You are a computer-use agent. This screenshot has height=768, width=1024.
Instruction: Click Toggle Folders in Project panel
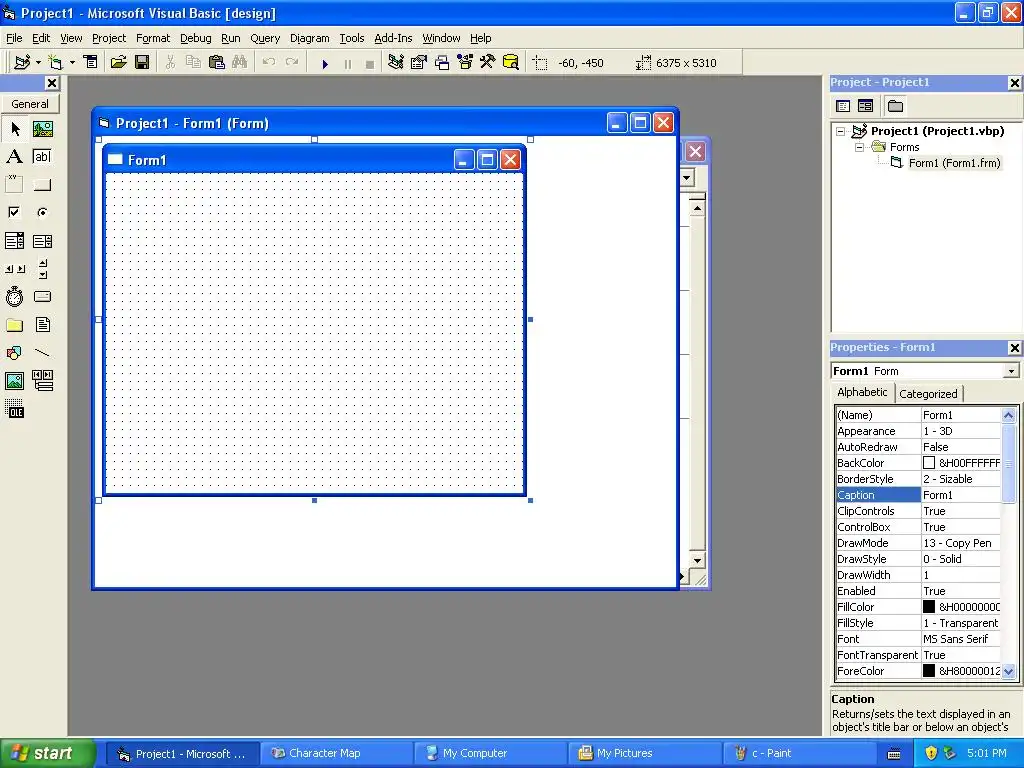pyautogui.click(x=895, y=106)
